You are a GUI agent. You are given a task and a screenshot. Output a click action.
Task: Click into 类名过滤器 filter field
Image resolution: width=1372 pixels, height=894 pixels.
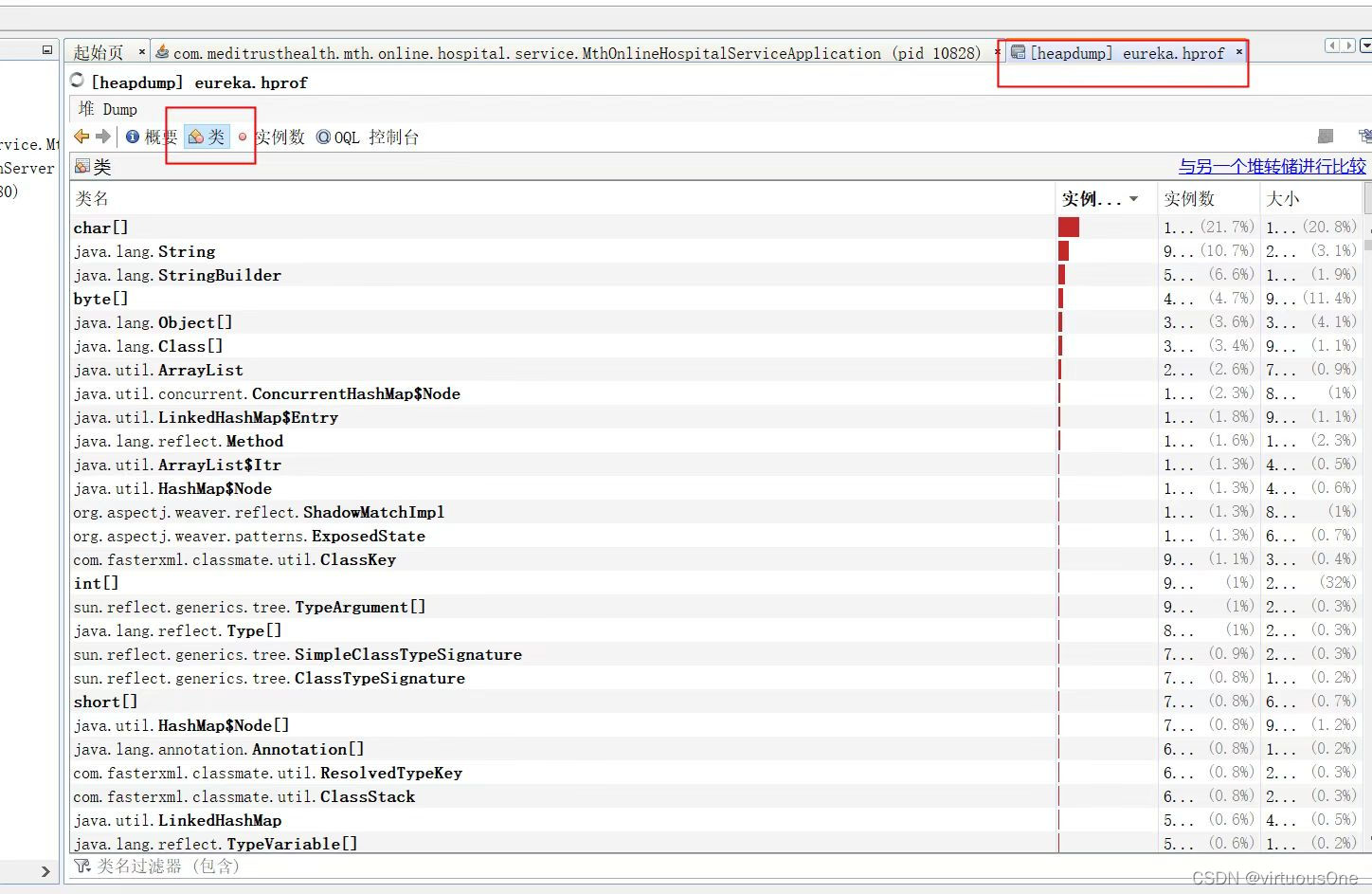click(x=720, y=866)
